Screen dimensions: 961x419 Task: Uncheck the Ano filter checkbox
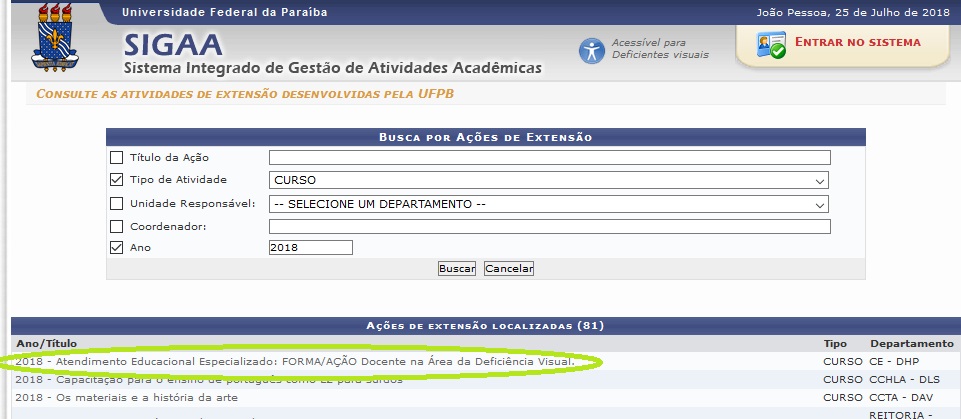pyautogui.click(x=117, y=247)
